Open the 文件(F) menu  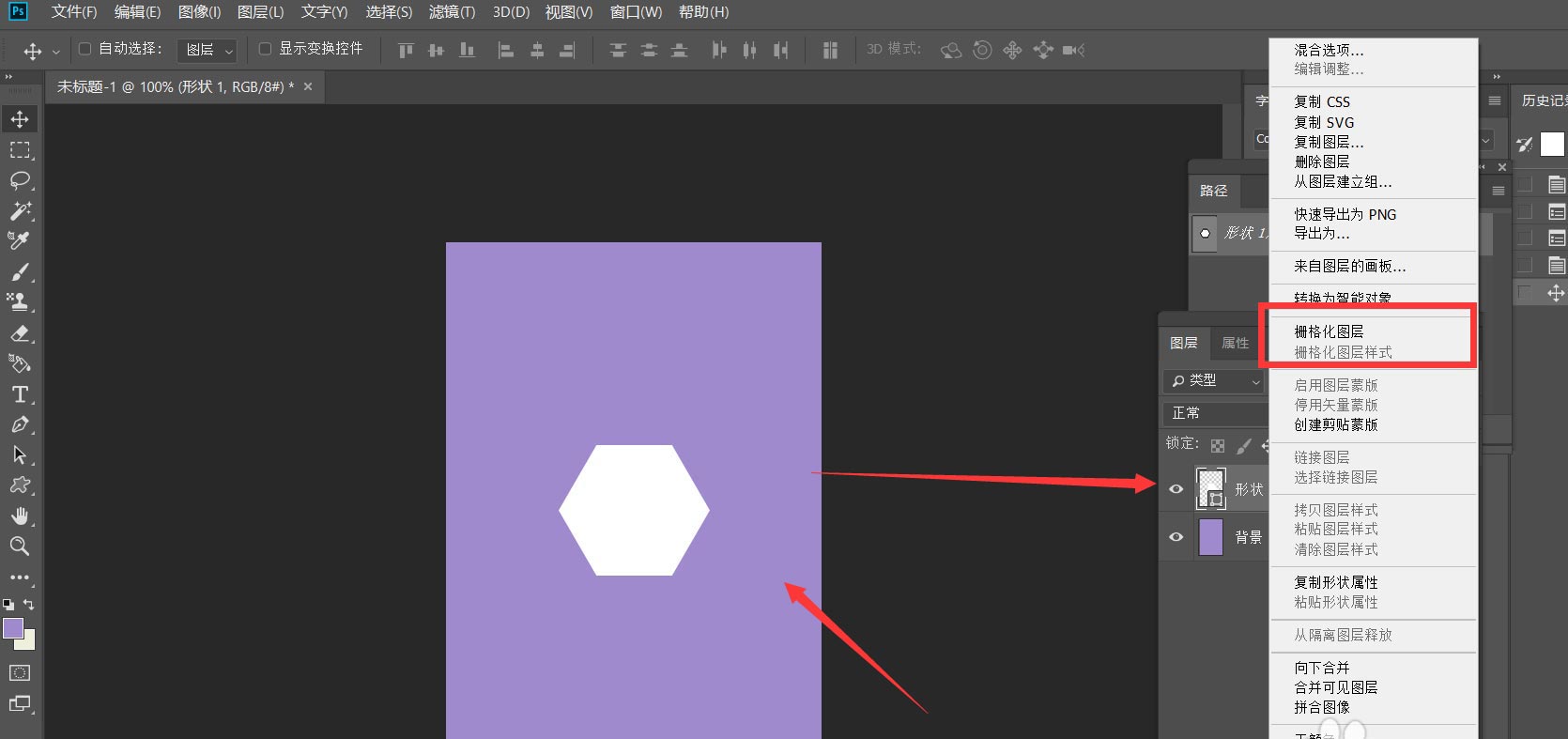(x=74, y=12)
